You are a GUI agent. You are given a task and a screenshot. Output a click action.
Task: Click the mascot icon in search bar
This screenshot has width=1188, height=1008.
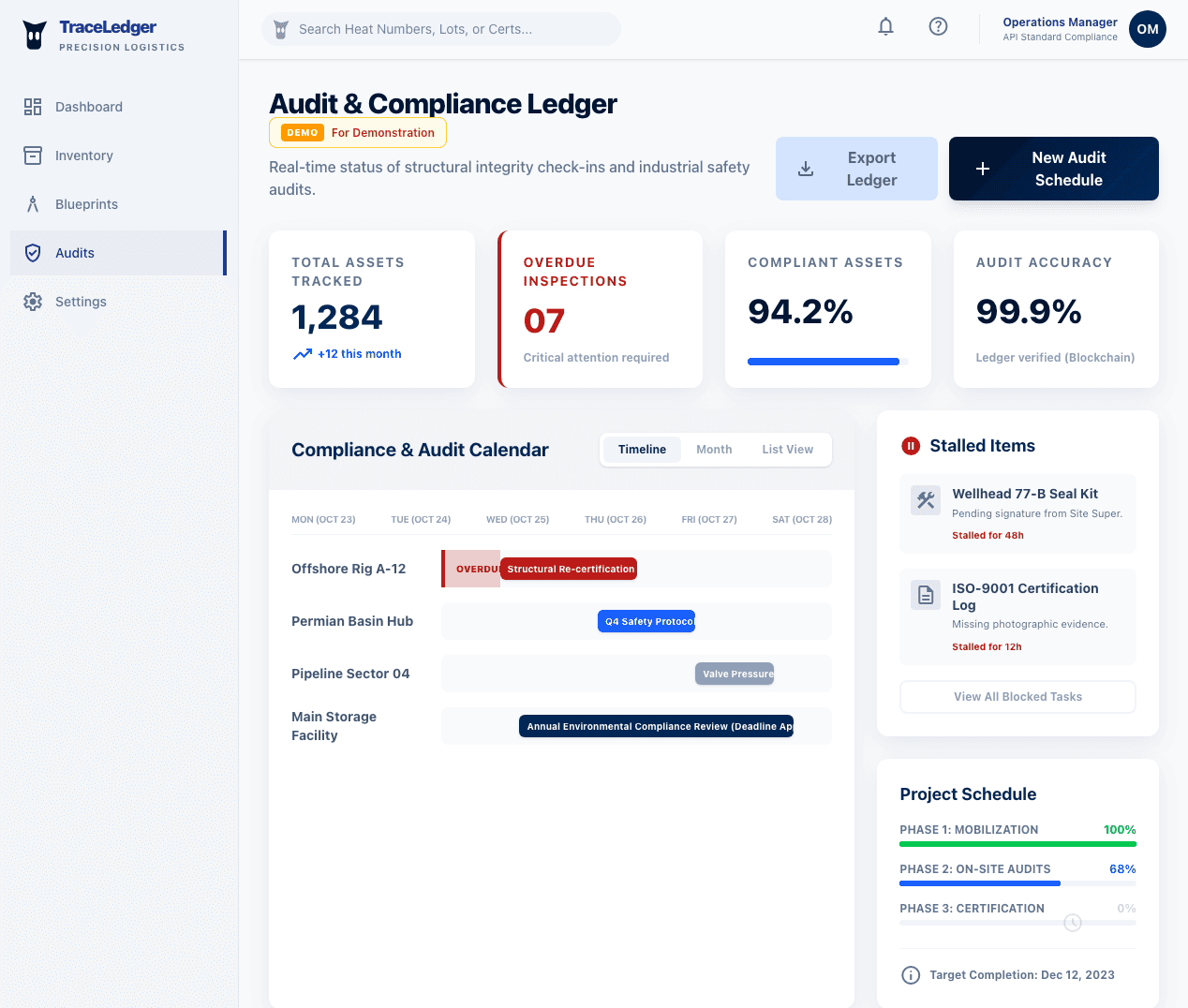pos(280,29)
